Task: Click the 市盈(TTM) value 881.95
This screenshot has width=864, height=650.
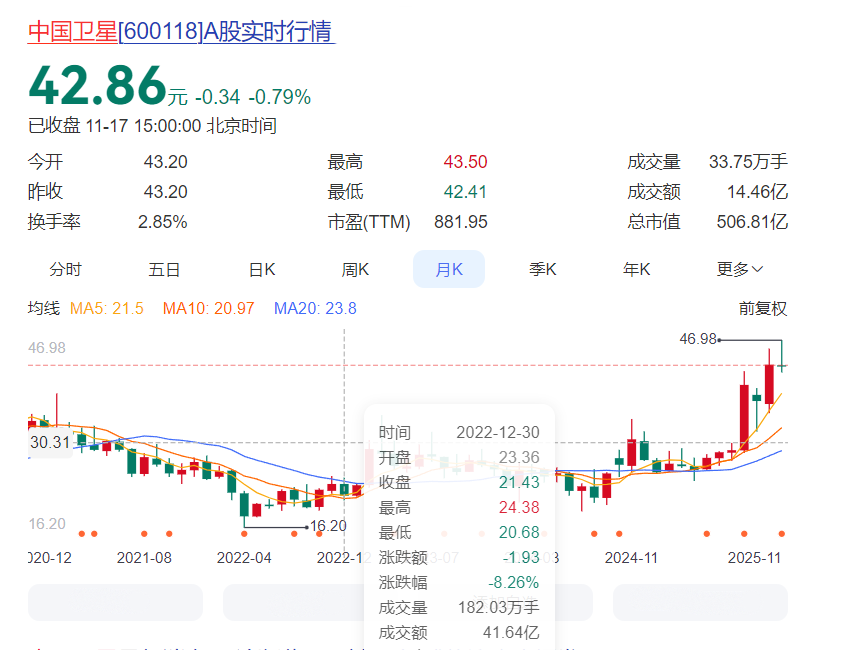Action: pos(461,222)
